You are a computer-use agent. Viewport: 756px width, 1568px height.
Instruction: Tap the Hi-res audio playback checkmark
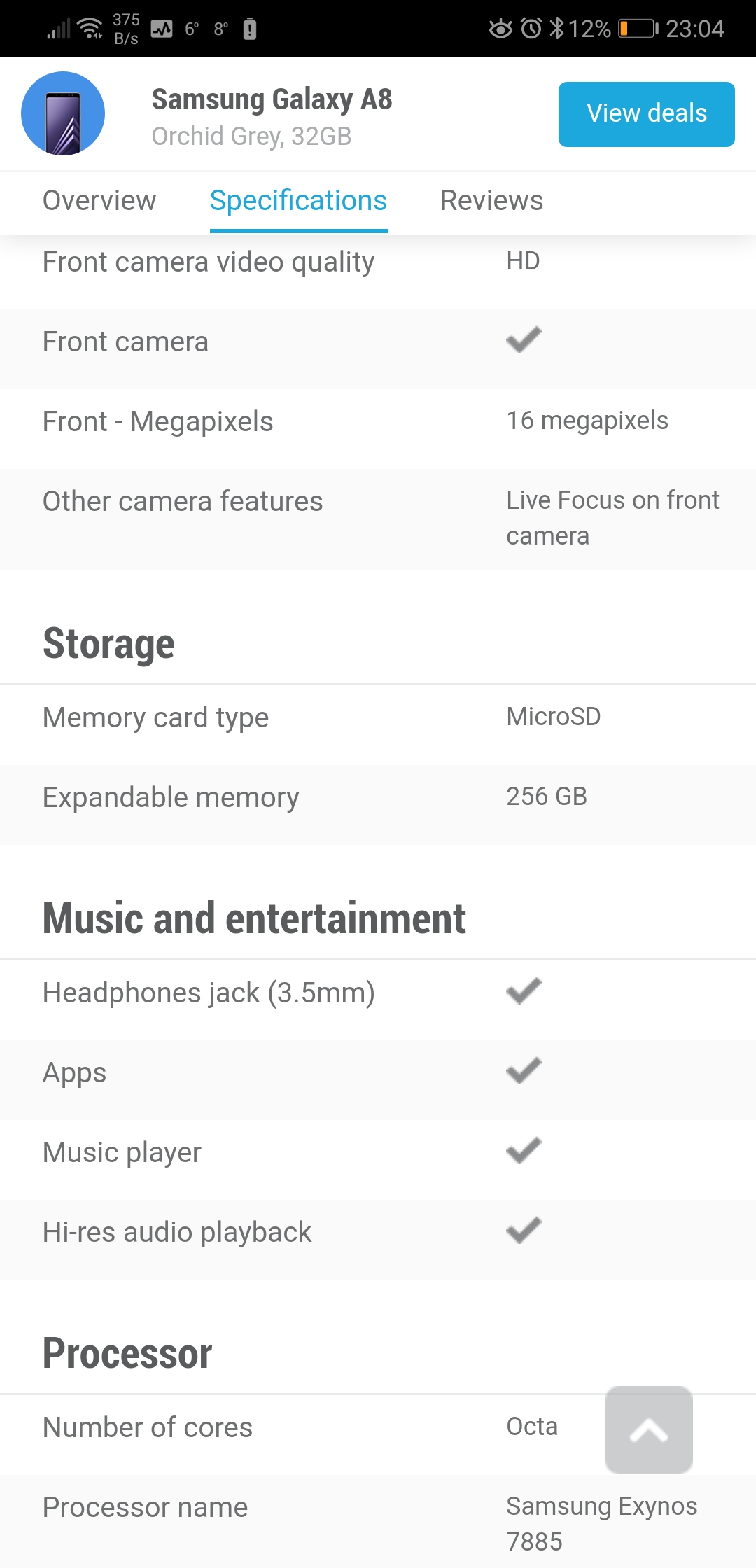click(524, 1231)
